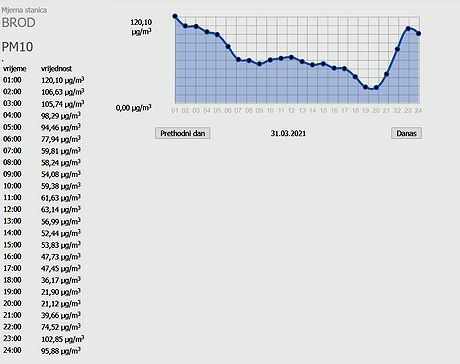Click the 23:00 row value 102,85 µg/m³

click(x=63, y=339)
